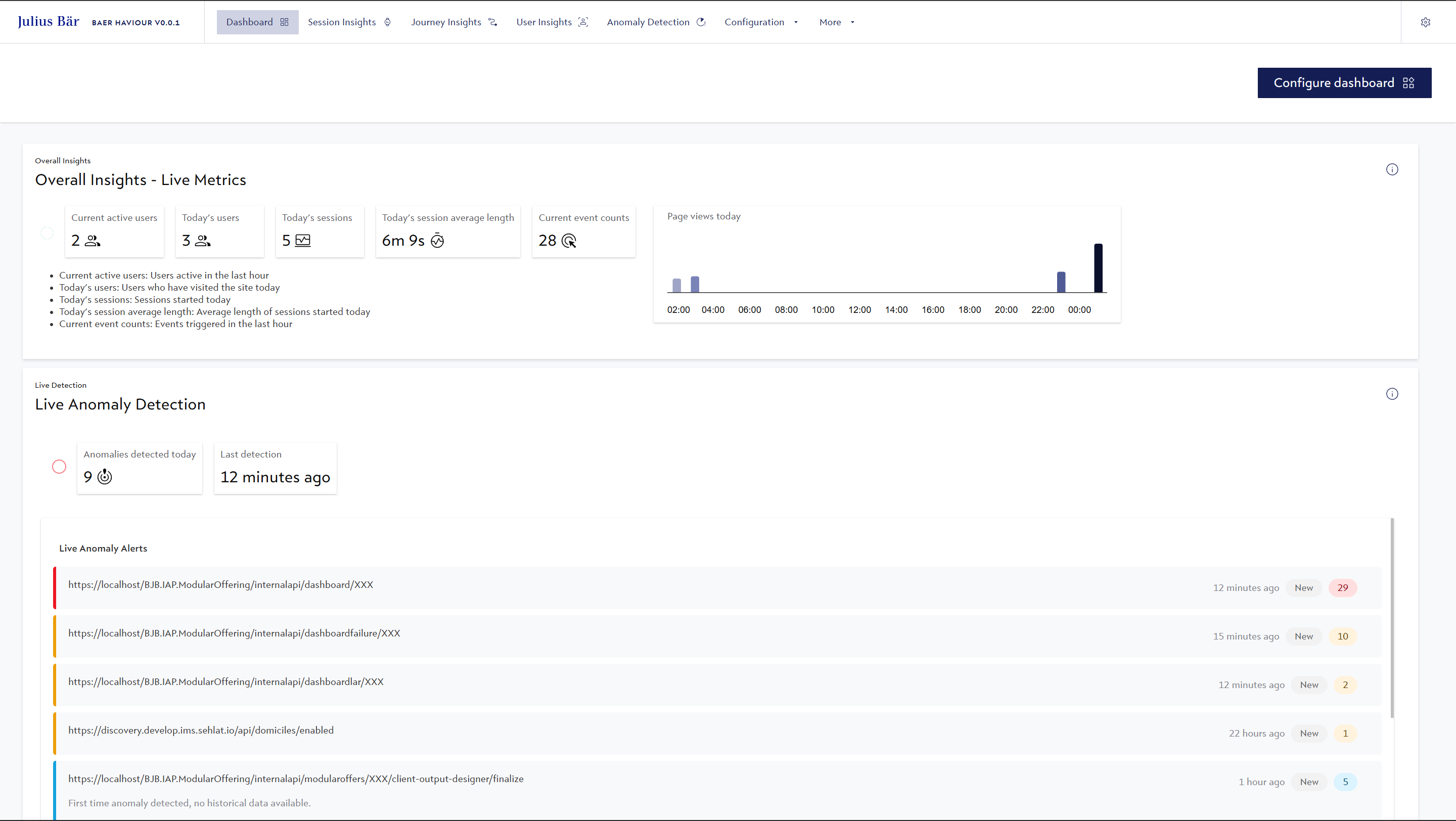Open the client-output-designer/finalize anomaly alert
The image size is (1456, 821).
(717, 790)
